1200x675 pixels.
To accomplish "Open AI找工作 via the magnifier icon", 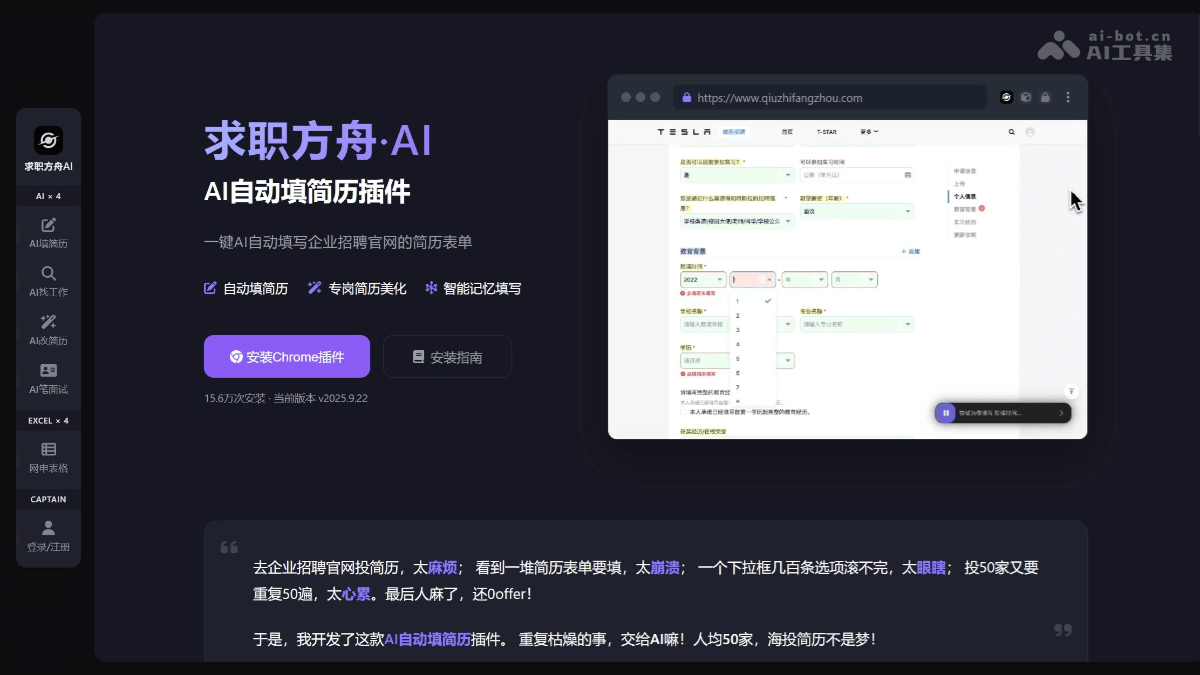I will 48,273.
